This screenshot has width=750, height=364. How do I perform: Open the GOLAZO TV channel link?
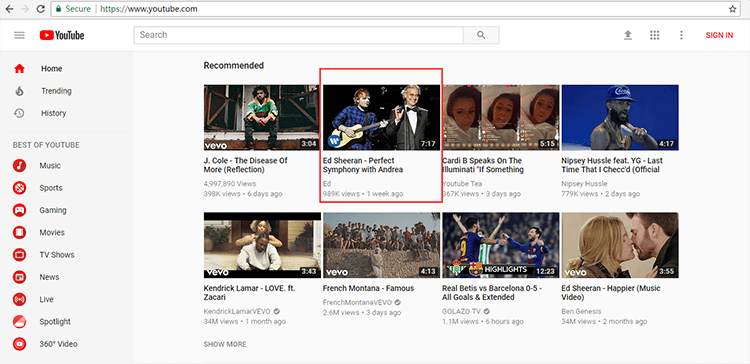pyautogui.click(x=461, y=311)
